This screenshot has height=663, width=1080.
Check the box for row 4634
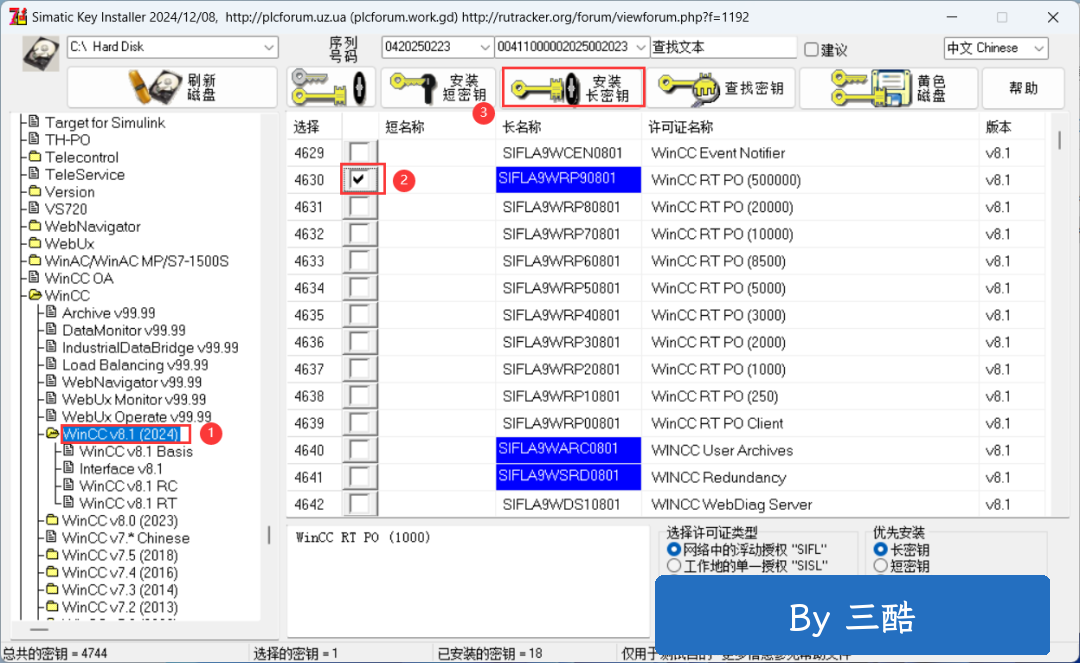point(359,288)
